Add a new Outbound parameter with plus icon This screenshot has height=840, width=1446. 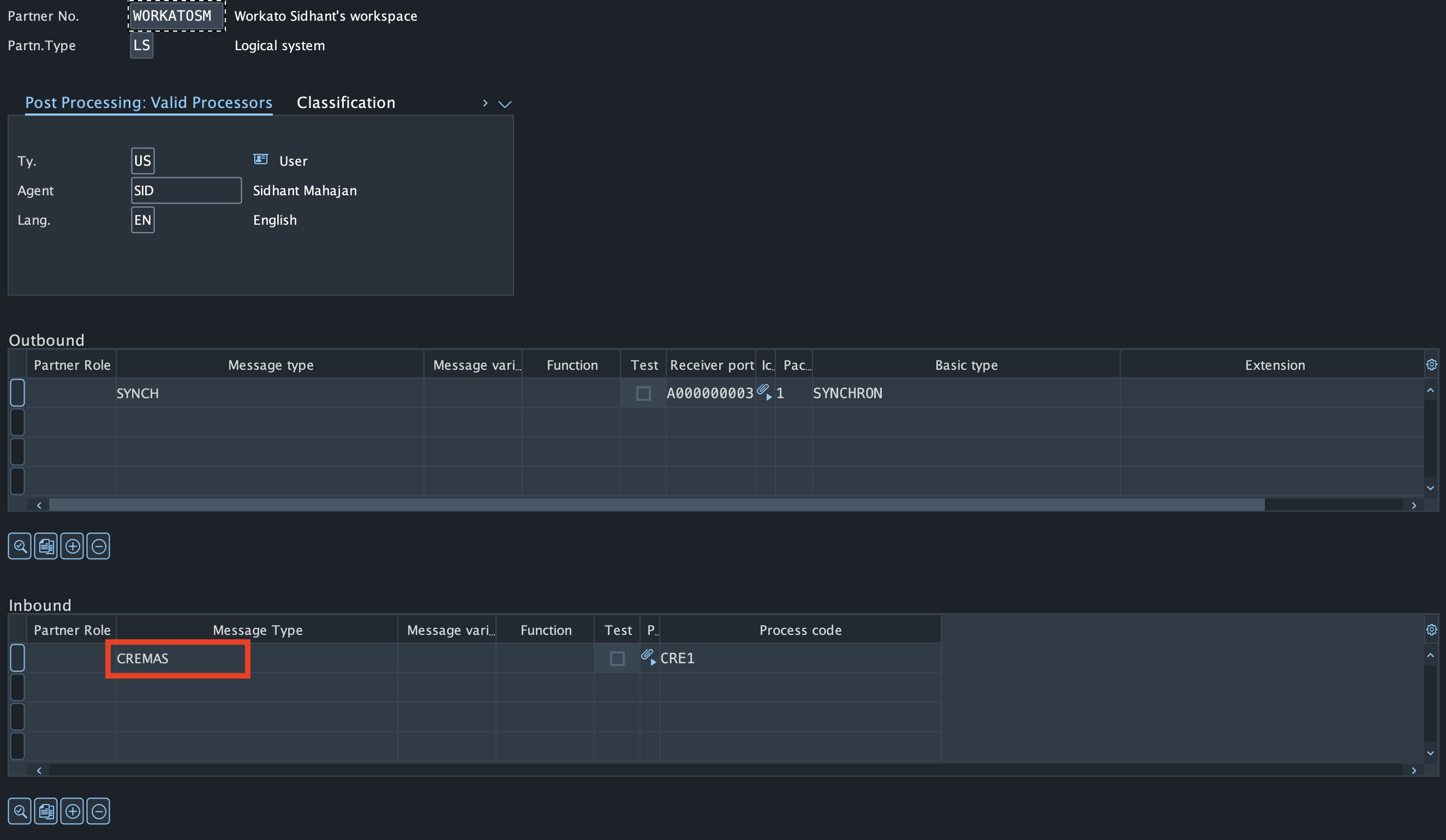click(x=72, y=545)
